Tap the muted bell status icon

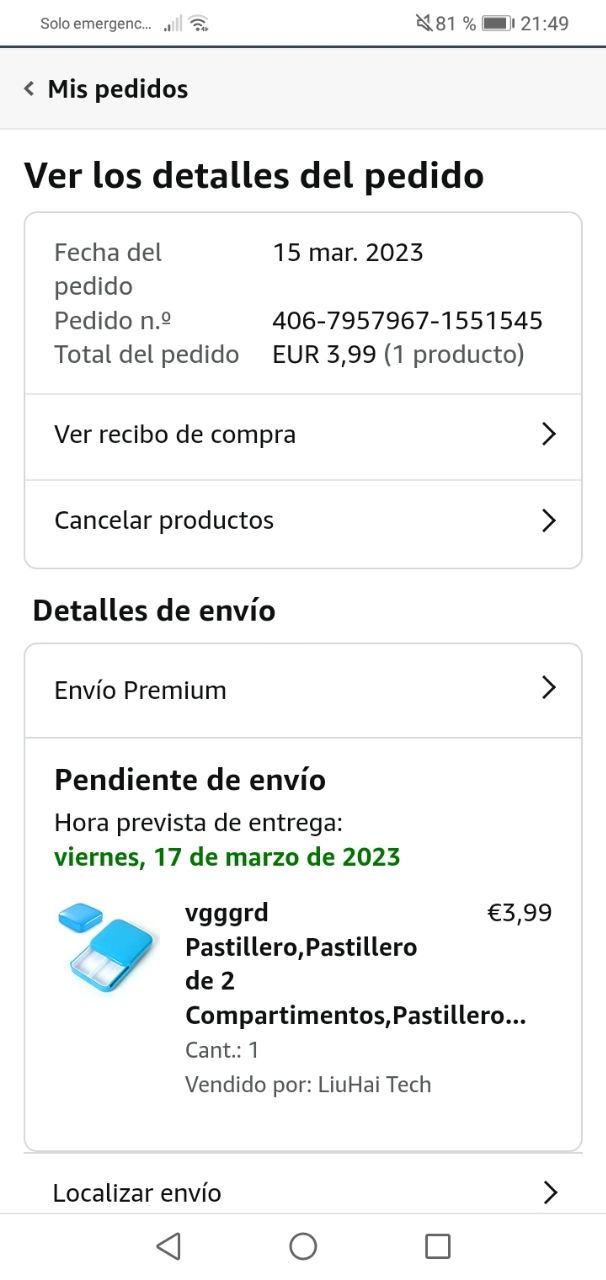423,23
